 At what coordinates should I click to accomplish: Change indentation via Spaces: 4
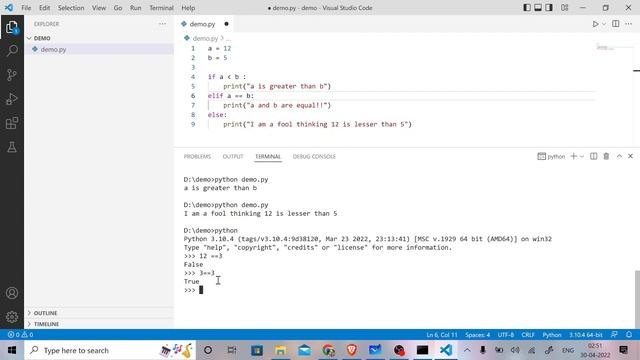tap(478, 335)
